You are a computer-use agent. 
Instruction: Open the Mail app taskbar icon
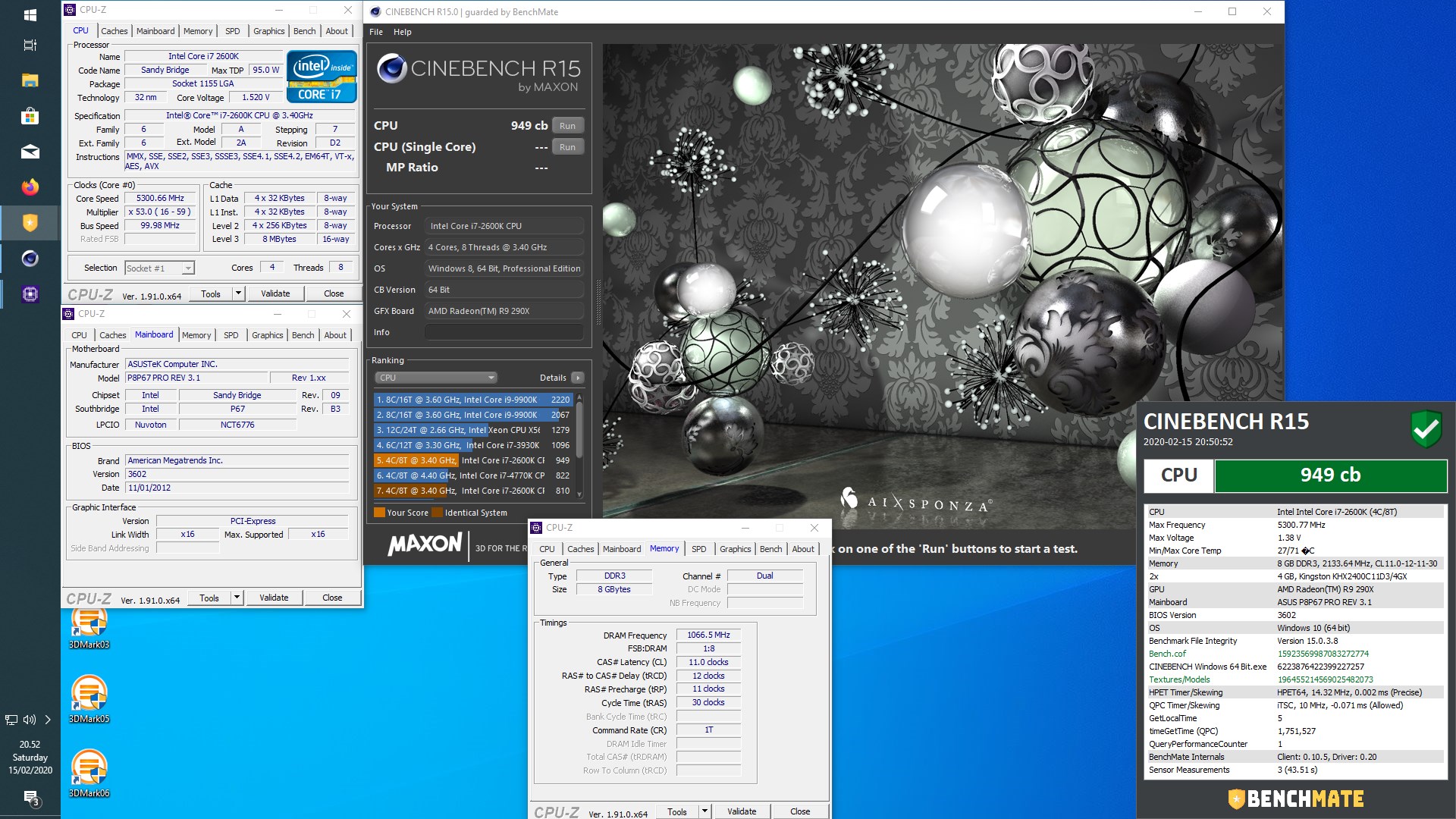(x=30, y=152)
